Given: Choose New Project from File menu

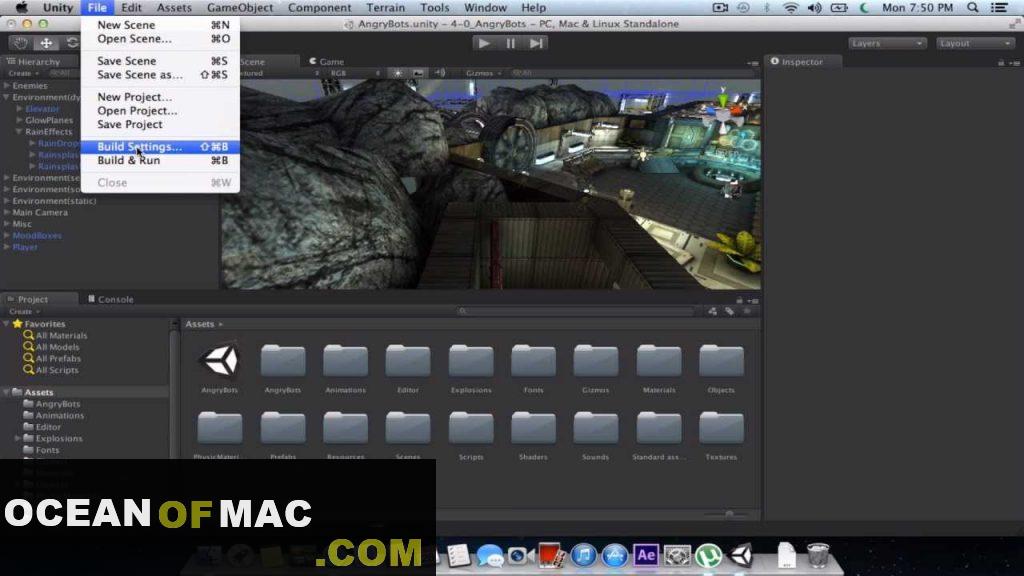Looking at the screenshot, I should point(161,97).
